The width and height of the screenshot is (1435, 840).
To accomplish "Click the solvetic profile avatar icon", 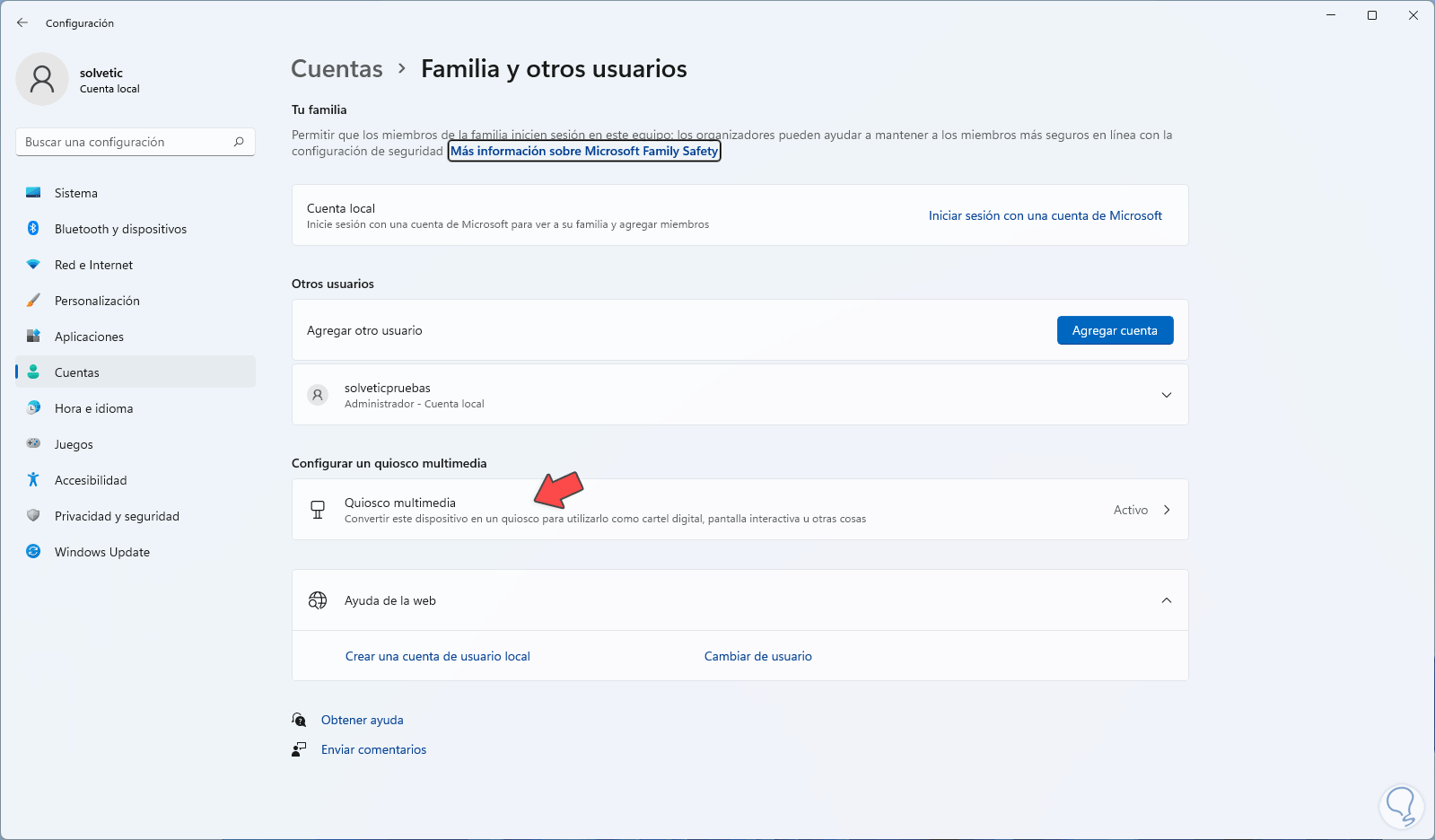I will pos(42,79).
